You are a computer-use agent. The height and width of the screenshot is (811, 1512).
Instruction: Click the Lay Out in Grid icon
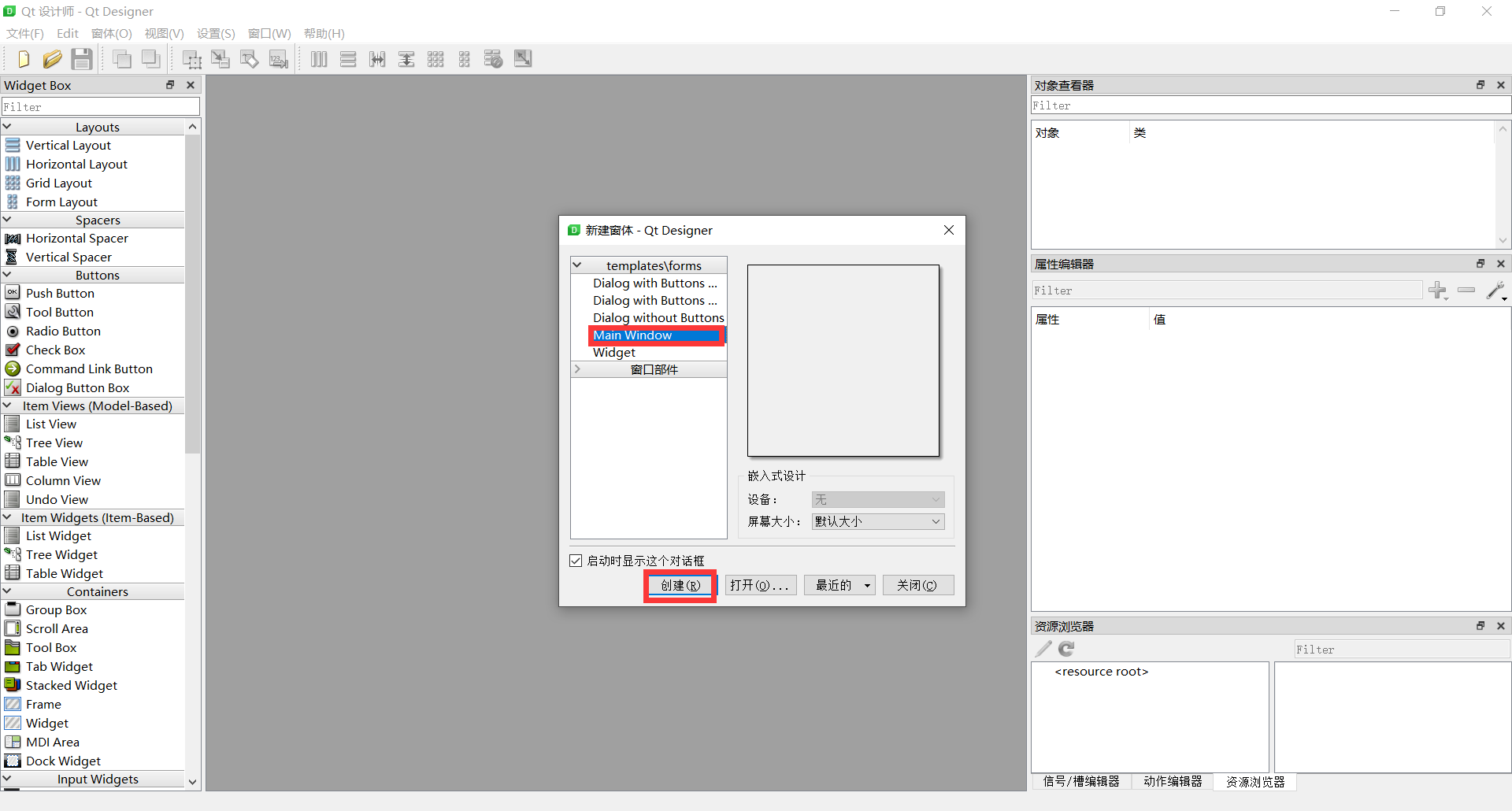[435, 59]
